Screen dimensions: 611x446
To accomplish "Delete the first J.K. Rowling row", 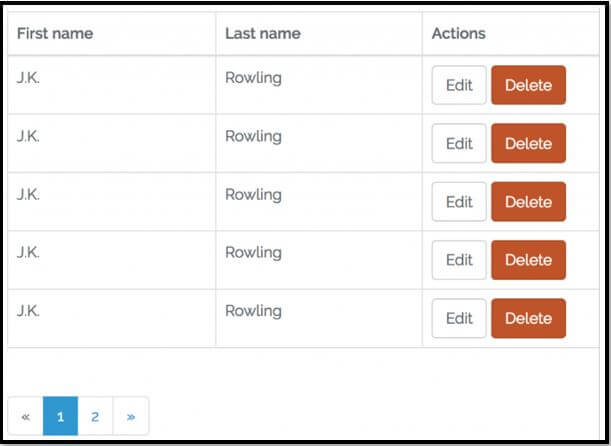I will coord(528,85).
